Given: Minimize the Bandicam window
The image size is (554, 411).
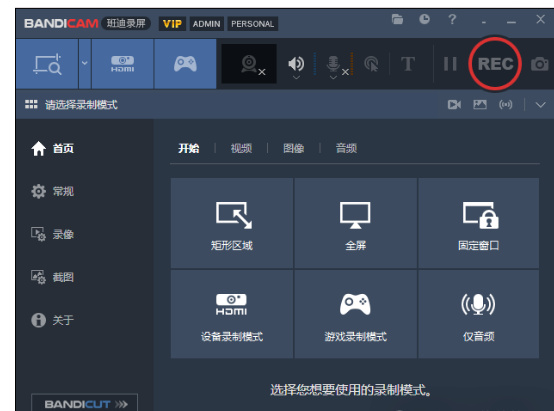Looking at the screenshot, I should pyautogui.click(x=511, y=22).
